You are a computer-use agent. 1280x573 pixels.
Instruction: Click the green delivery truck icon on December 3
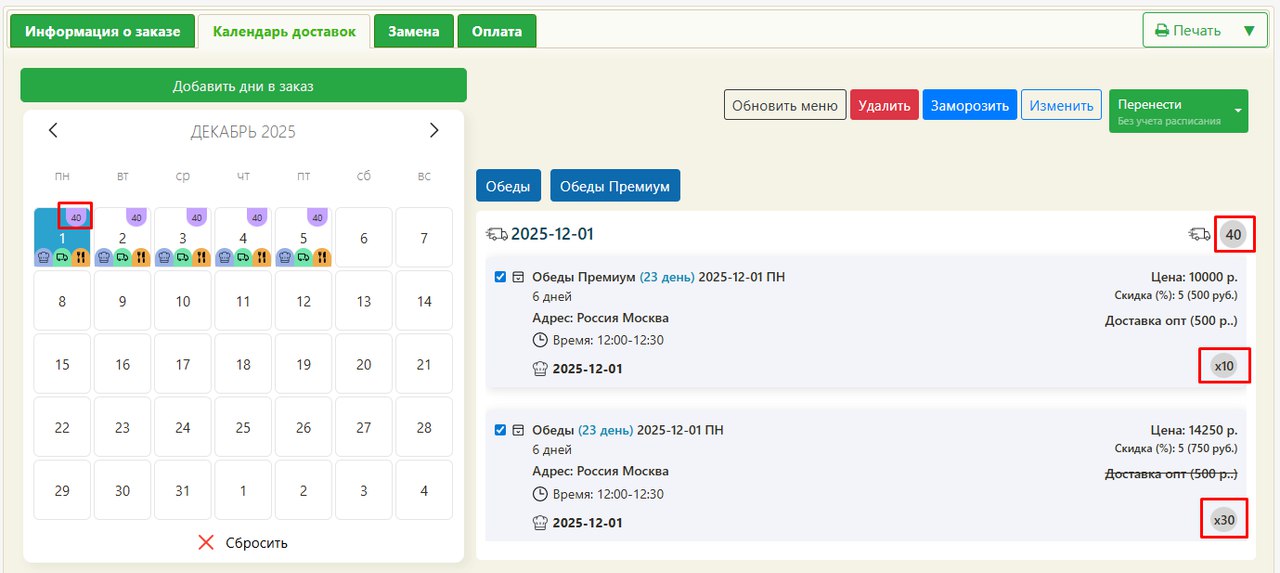click(182, 257)
